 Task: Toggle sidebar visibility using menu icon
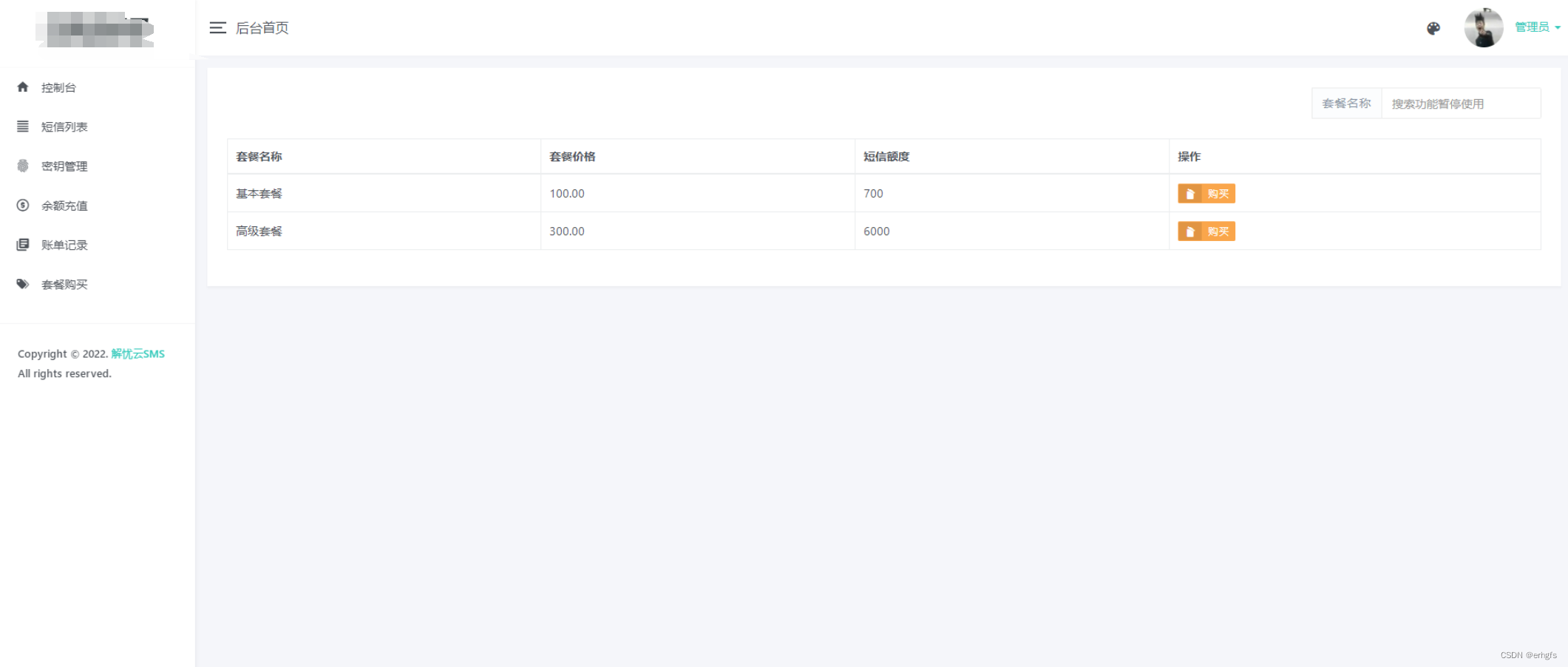pos(217,27)
